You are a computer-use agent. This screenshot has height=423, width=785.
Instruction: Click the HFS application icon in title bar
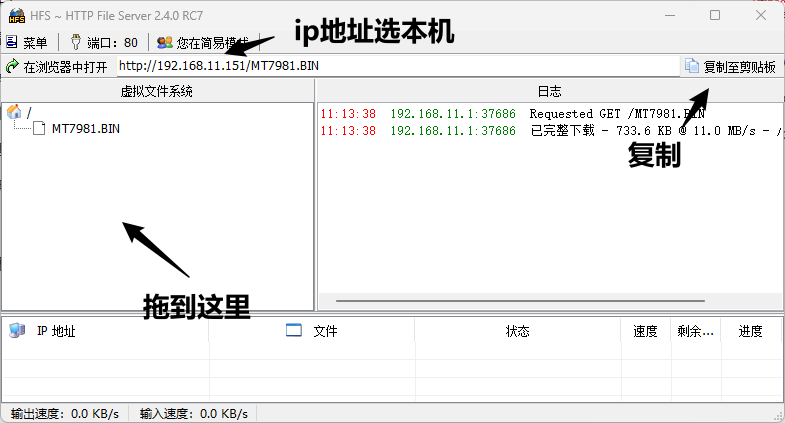coord(16,15)
